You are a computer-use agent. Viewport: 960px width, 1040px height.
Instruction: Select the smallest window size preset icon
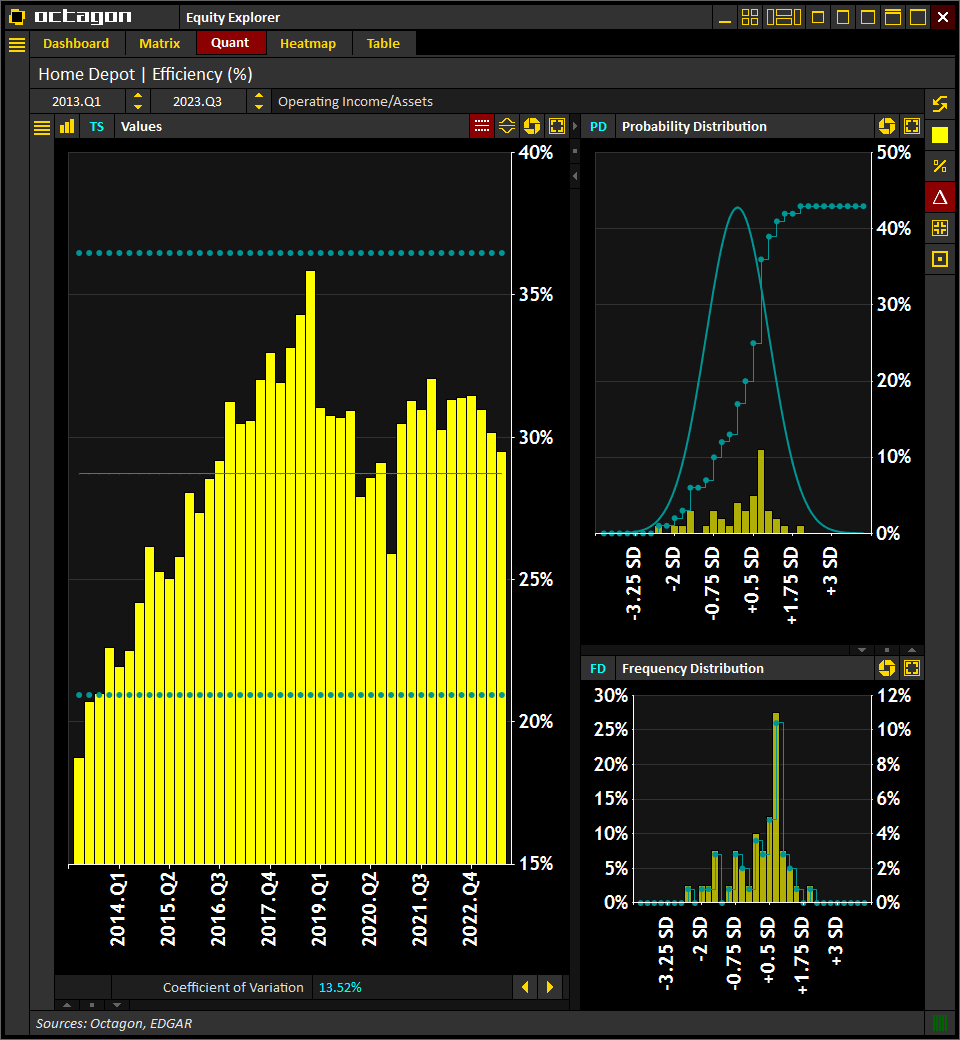point(818,17)
